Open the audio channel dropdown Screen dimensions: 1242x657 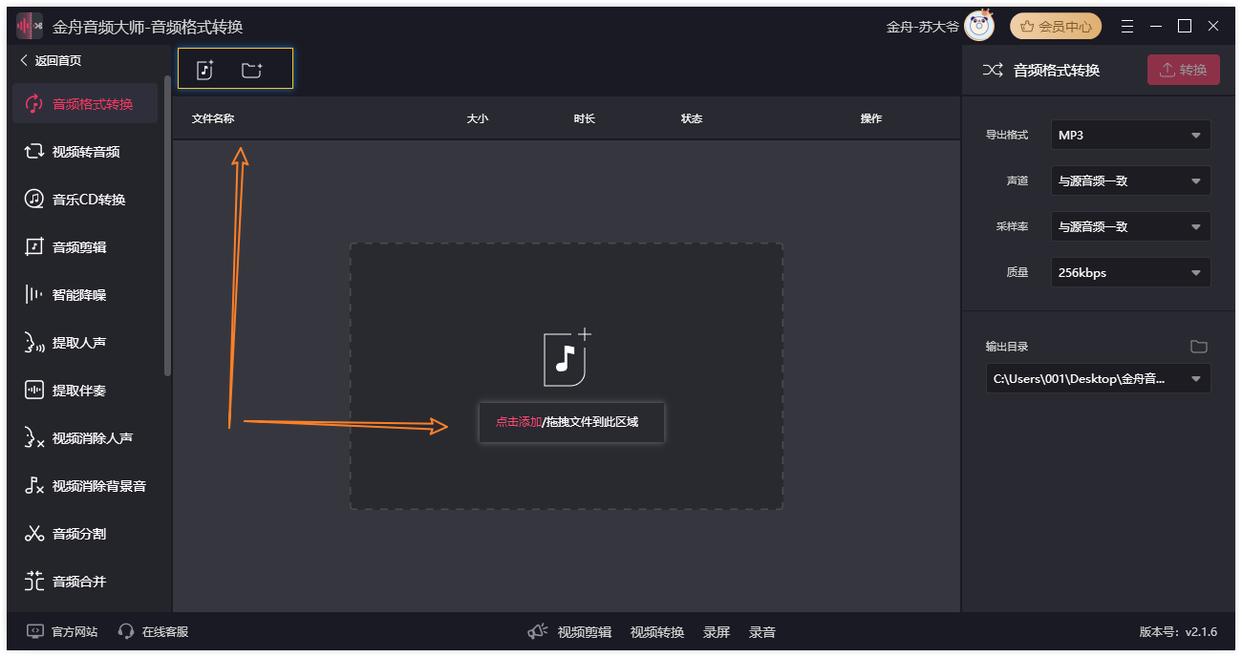coord(1130,181)
